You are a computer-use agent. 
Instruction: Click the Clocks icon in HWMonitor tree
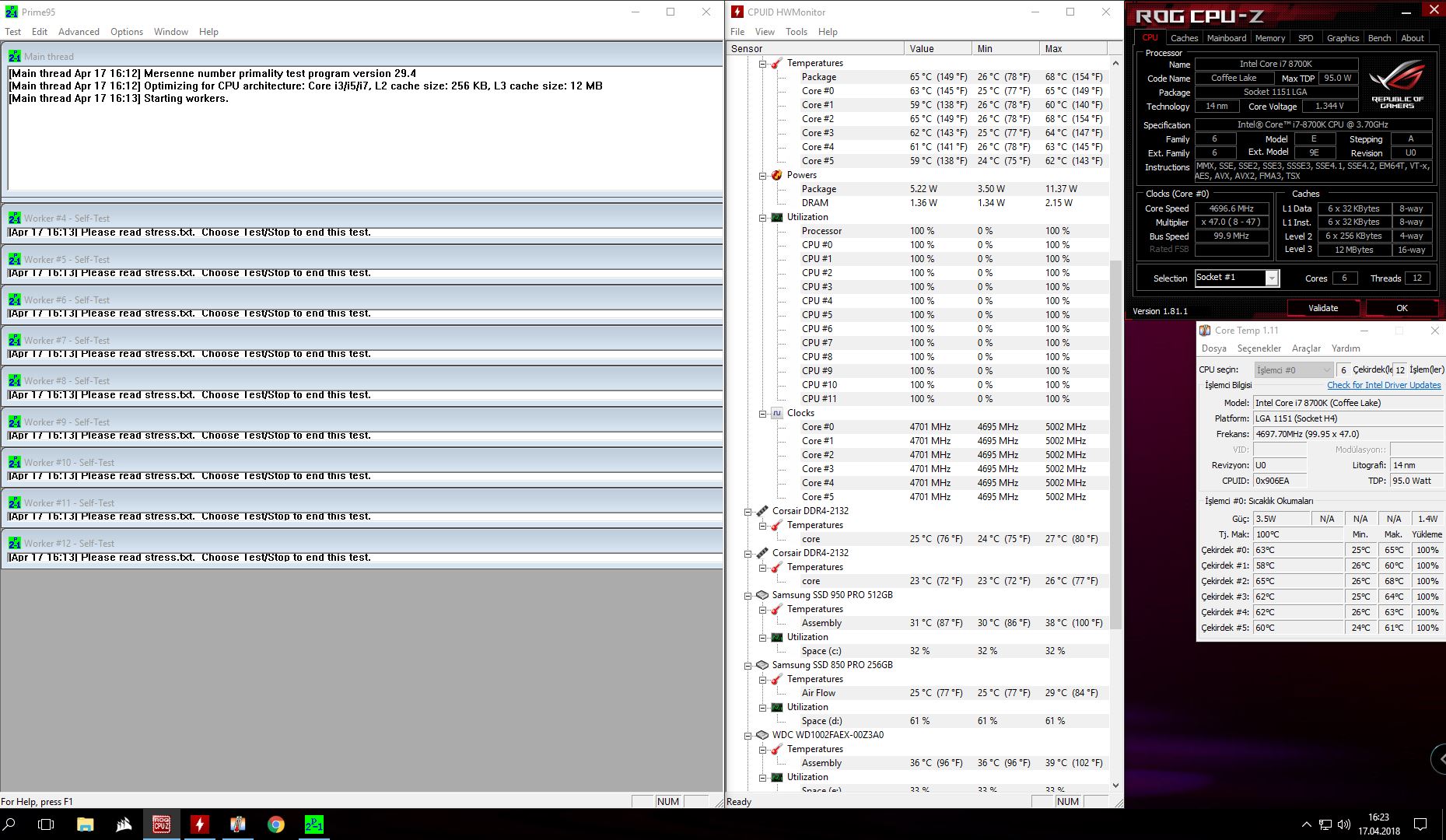click(x=776, y=413)
